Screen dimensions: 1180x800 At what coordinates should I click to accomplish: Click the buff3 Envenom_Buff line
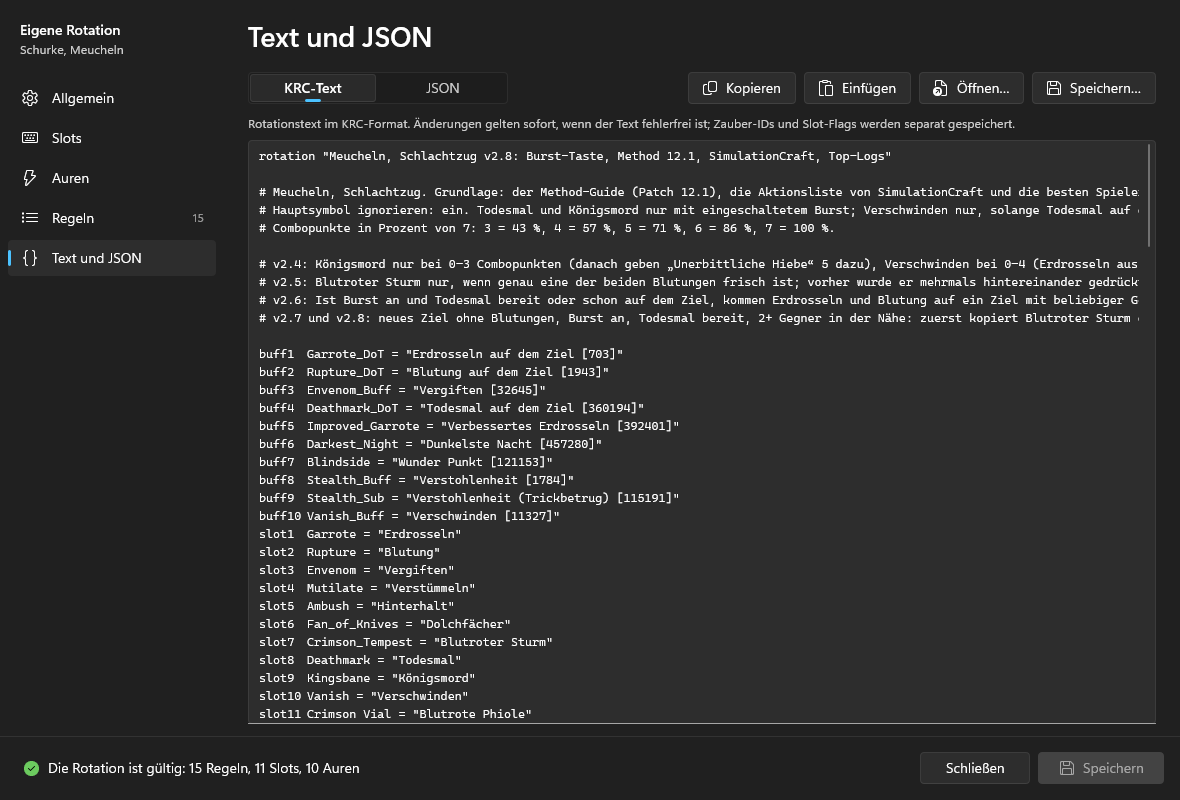[x=403, y=390]
